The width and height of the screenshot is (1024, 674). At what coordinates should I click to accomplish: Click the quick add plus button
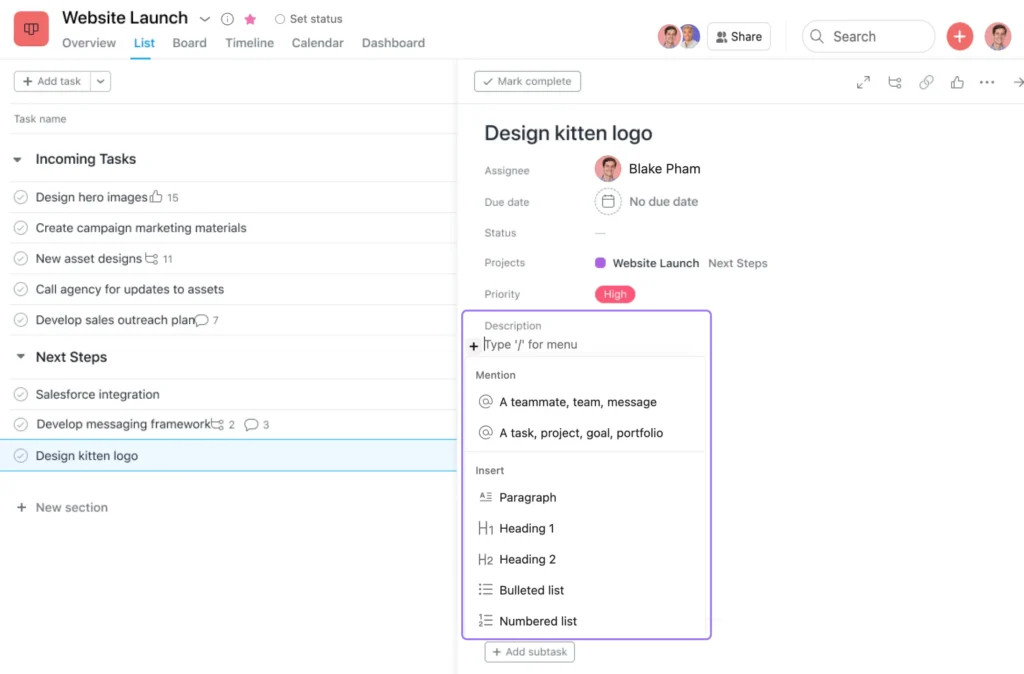point(960,36)
